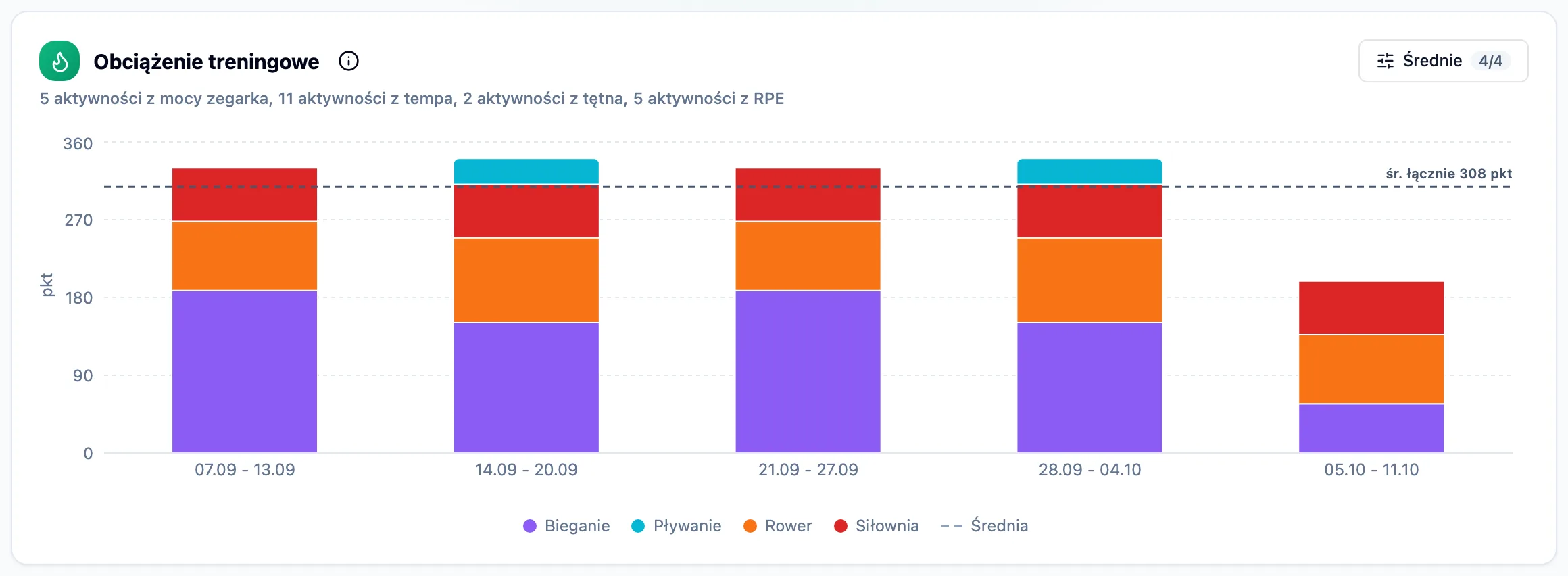Click the purple Bieganie segment for 07.09 - 13.09
Image resolution: width=1568 pixels, height=576 pixels.
click(x=245, y=372)
